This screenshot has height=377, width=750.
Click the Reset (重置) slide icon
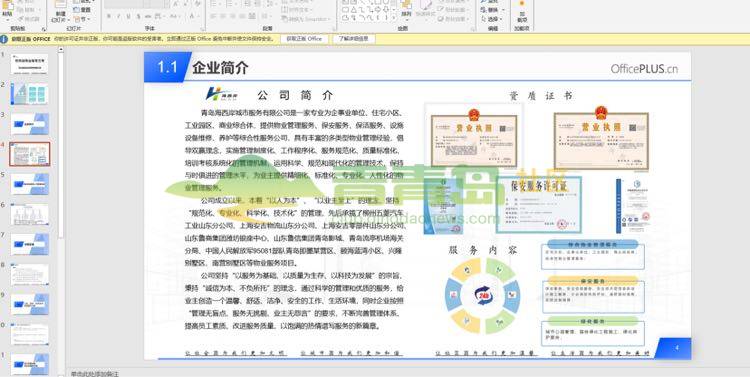[x=82, y=10]
